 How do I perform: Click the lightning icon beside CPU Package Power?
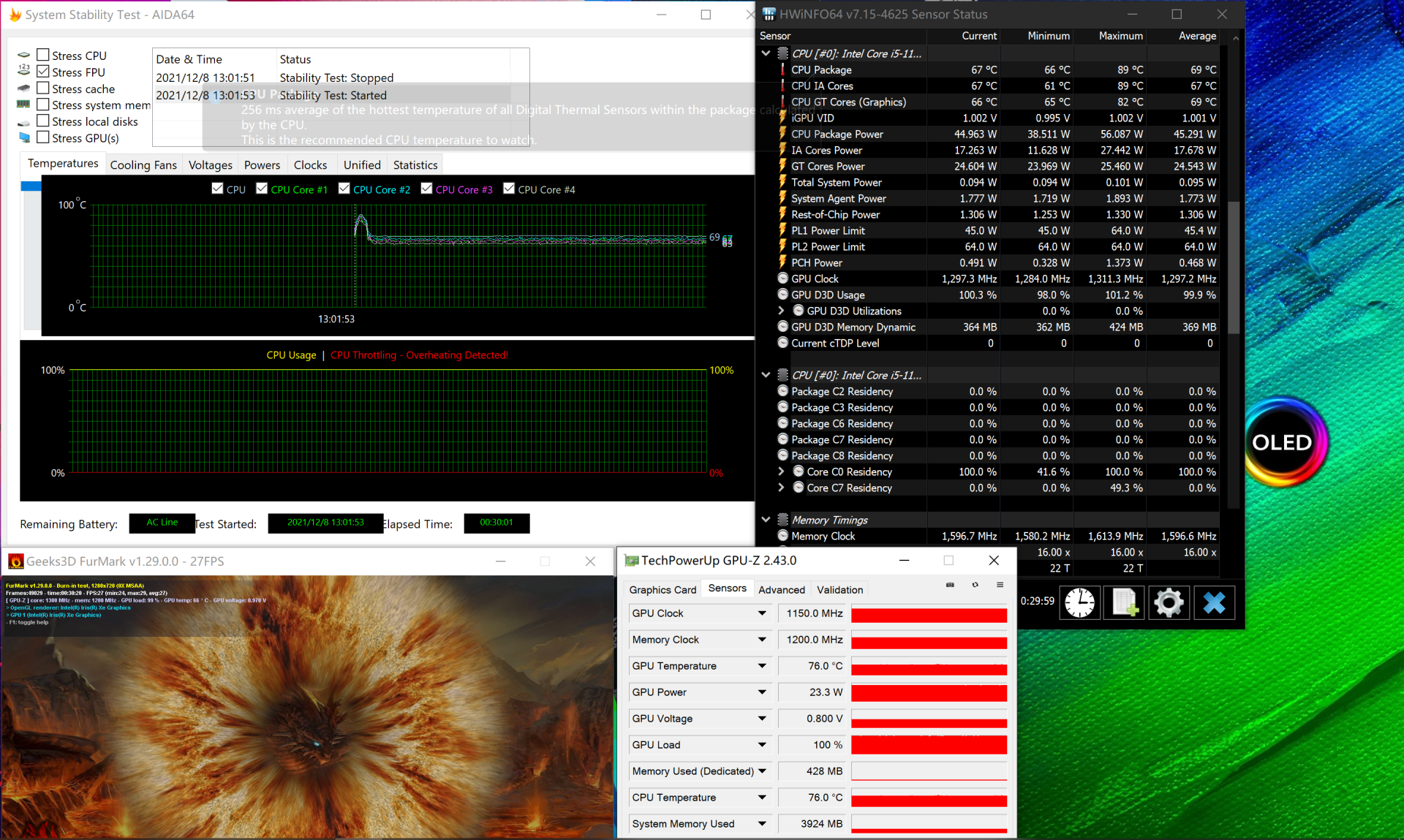tap(782, 134)
